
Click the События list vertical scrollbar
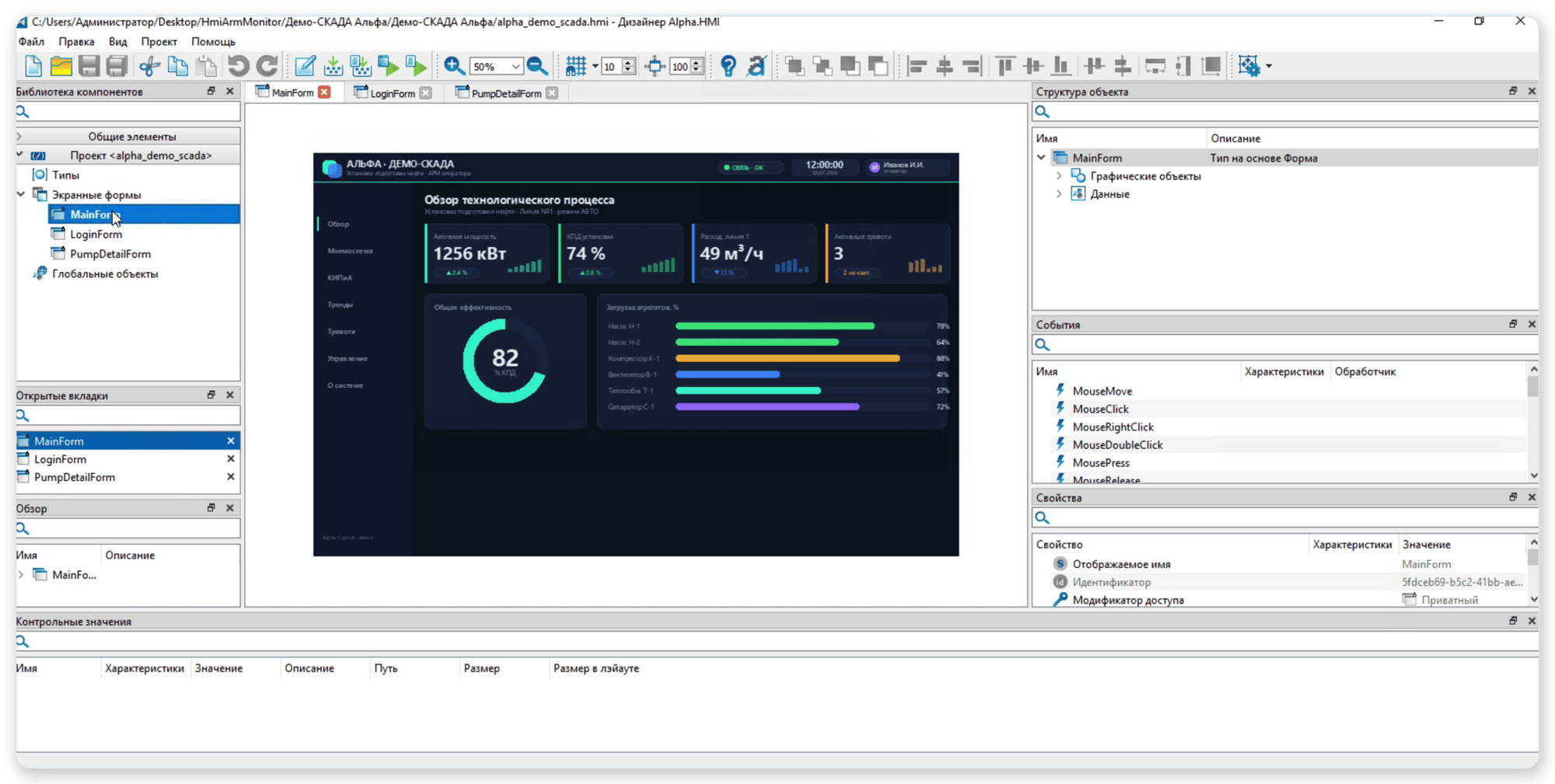point(1533,422)
